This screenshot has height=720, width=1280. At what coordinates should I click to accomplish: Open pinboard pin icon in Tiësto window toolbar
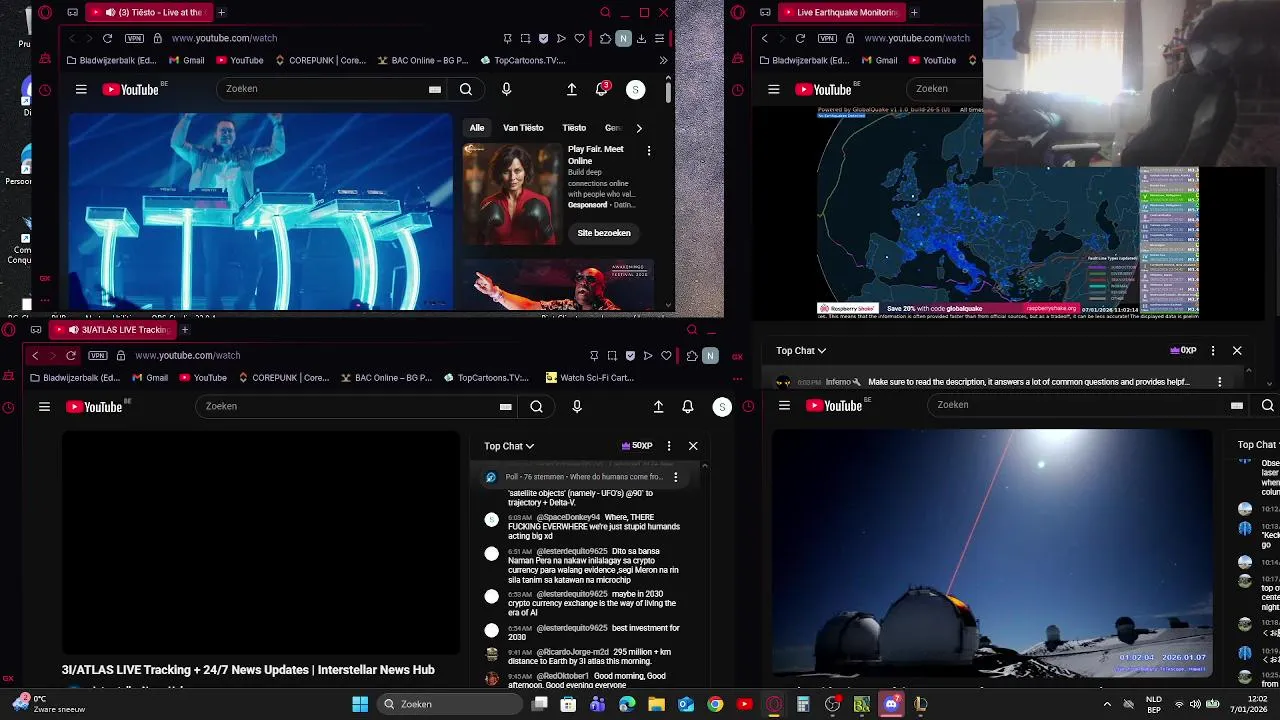pyautogui.click(x=507, y=38)
